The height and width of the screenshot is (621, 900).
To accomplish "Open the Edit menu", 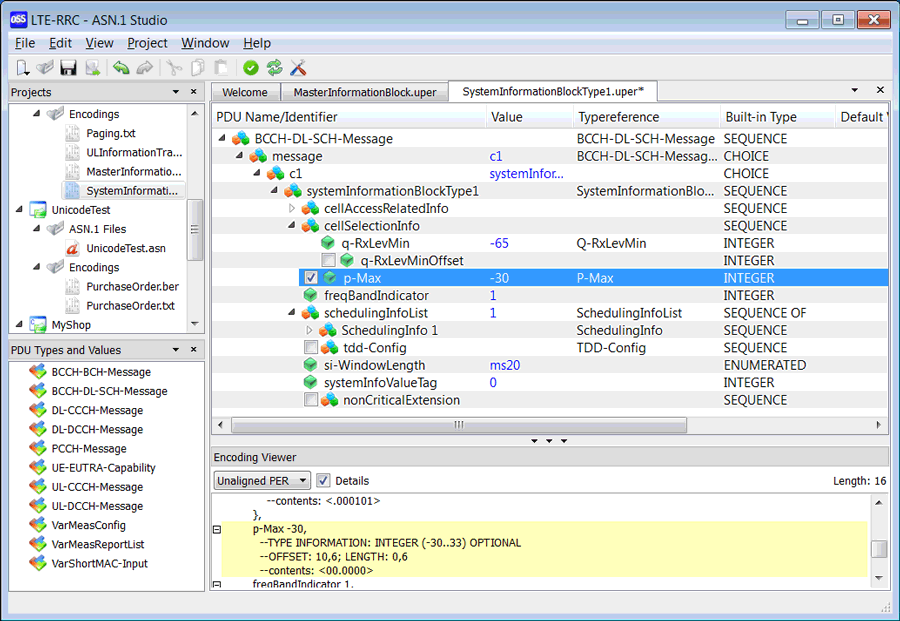I will click(x=60, y=43).
